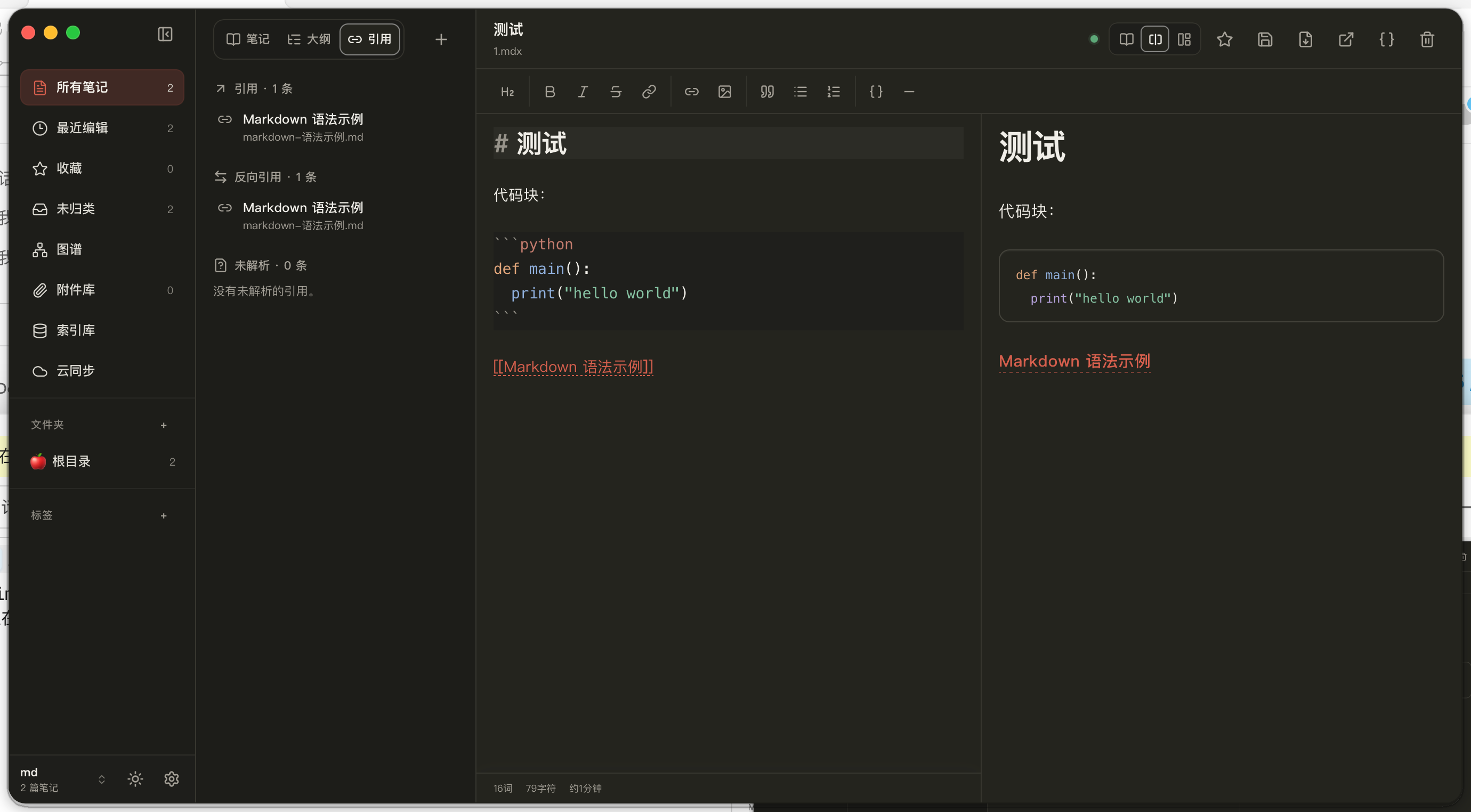1471x812 pixels.
Task: Insert image from toolbar
Action: (x=725, y=92)
